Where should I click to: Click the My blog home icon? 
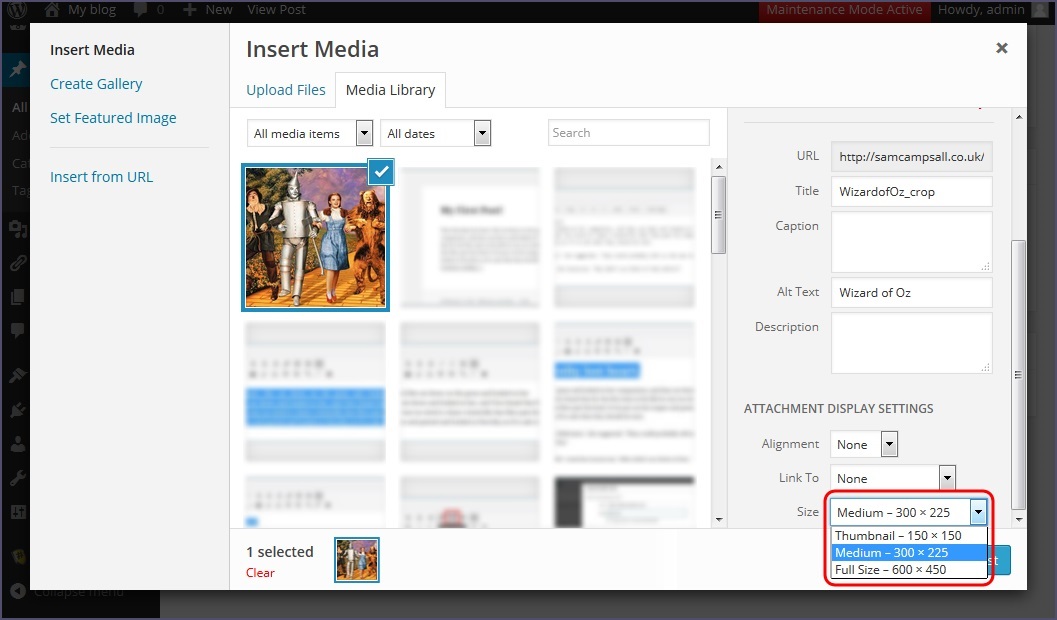(51, 10)
